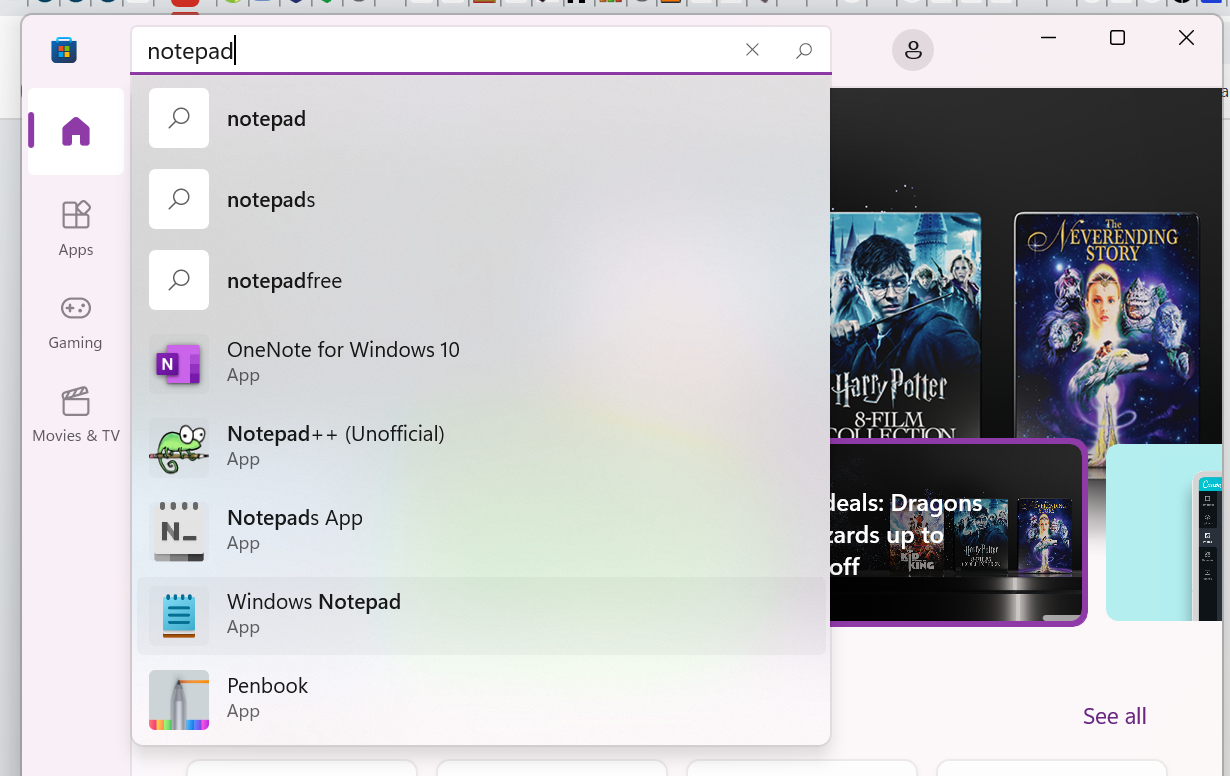Choose the "notepadfree" suggestion
Screen dimensions: 1230x776
click(482, 280)
